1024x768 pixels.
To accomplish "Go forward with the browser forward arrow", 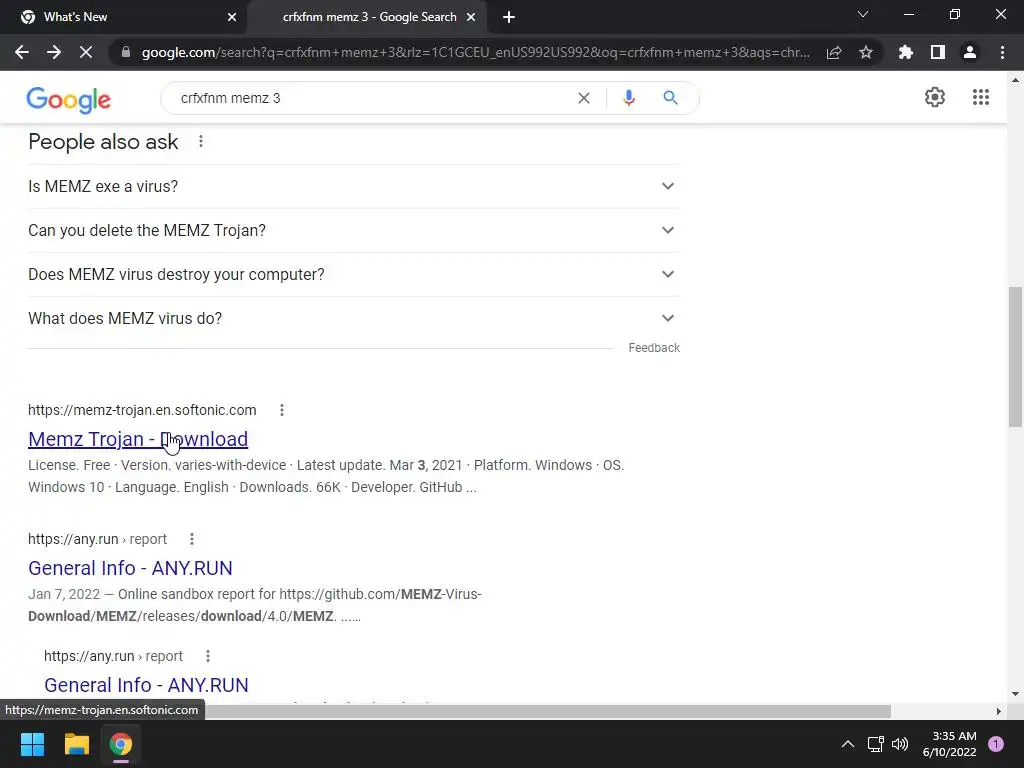I will tap(54, 52).
